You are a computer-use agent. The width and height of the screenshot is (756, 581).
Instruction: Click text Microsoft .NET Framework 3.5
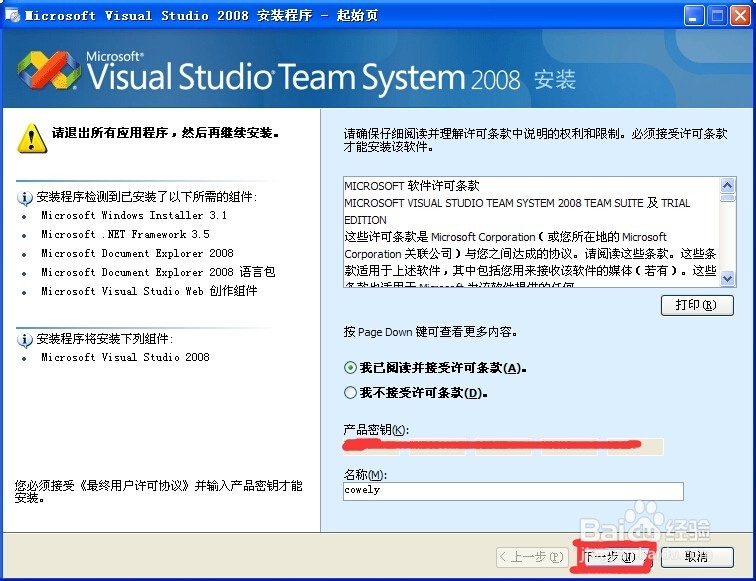pos(125,234)
